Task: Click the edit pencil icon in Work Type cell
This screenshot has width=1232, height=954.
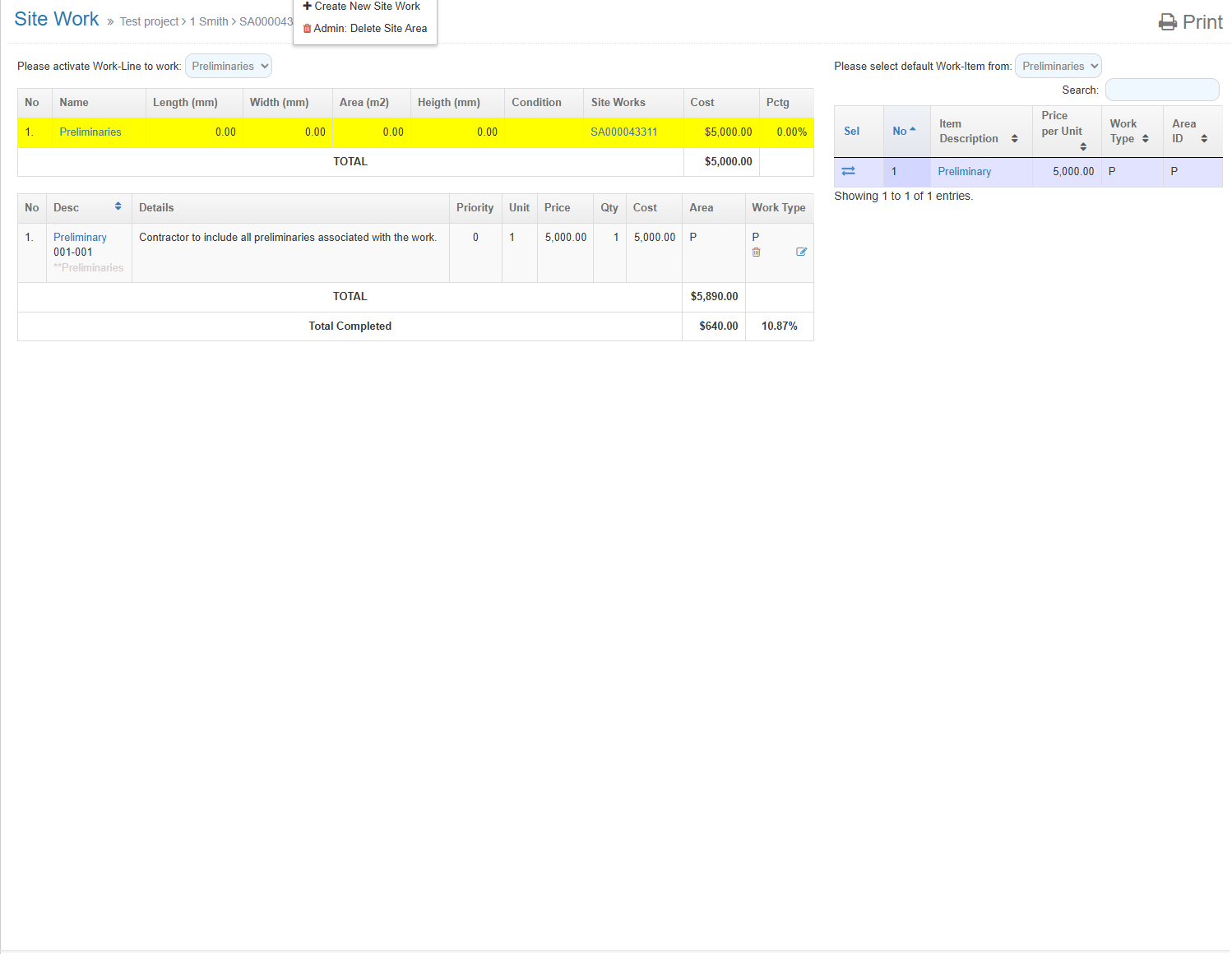Action: [801, 252]
